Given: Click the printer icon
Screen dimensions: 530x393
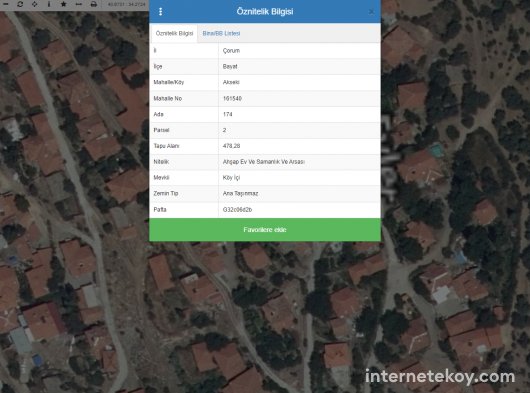Looking at the screenshot, I should pos(94,4).
